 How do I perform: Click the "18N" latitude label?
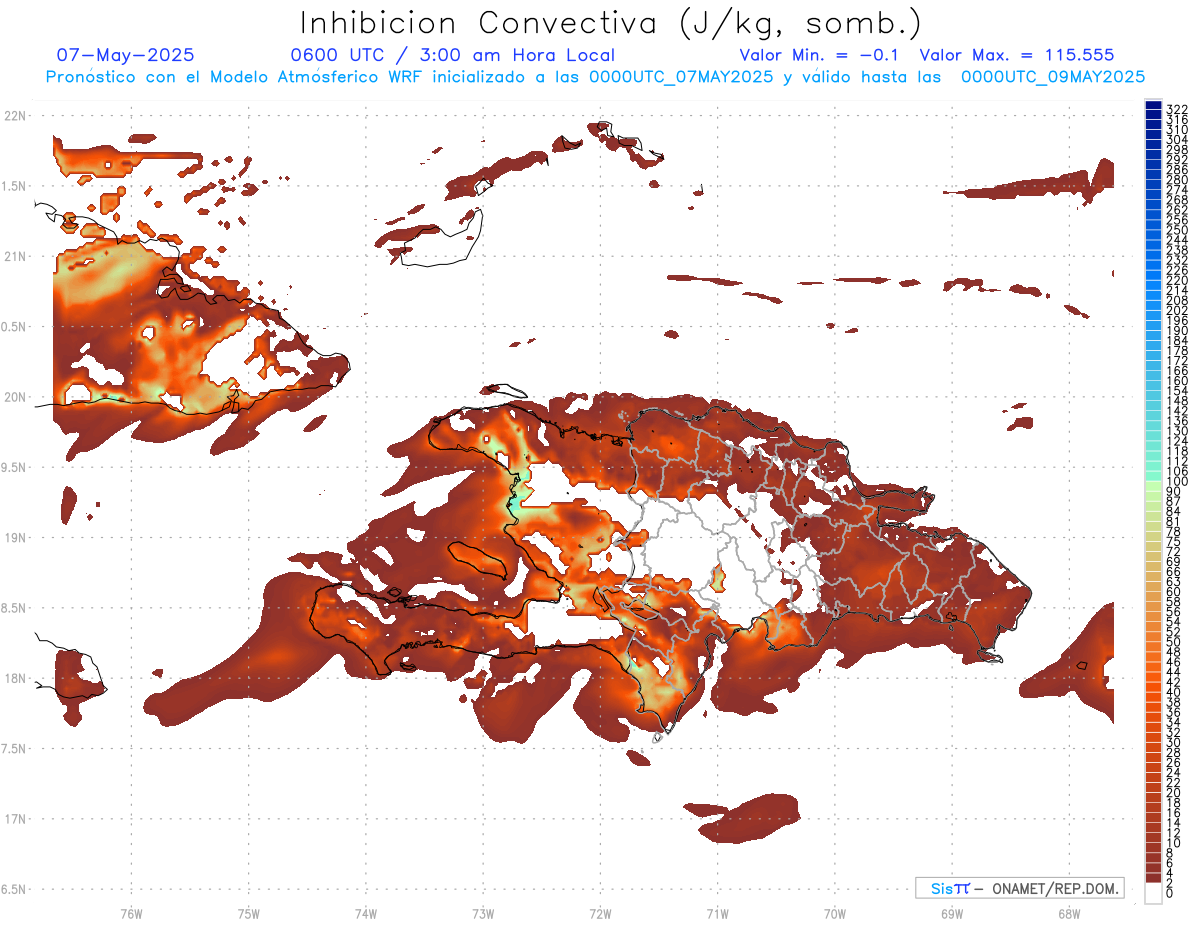click(x=14, y=678)
